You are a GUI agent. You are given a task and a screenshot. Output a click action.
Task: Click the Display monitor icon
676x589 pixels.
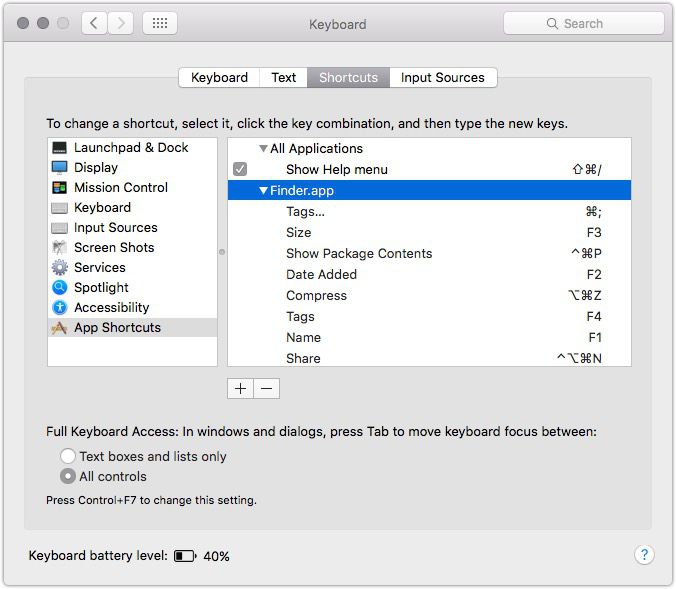[59, 168]
